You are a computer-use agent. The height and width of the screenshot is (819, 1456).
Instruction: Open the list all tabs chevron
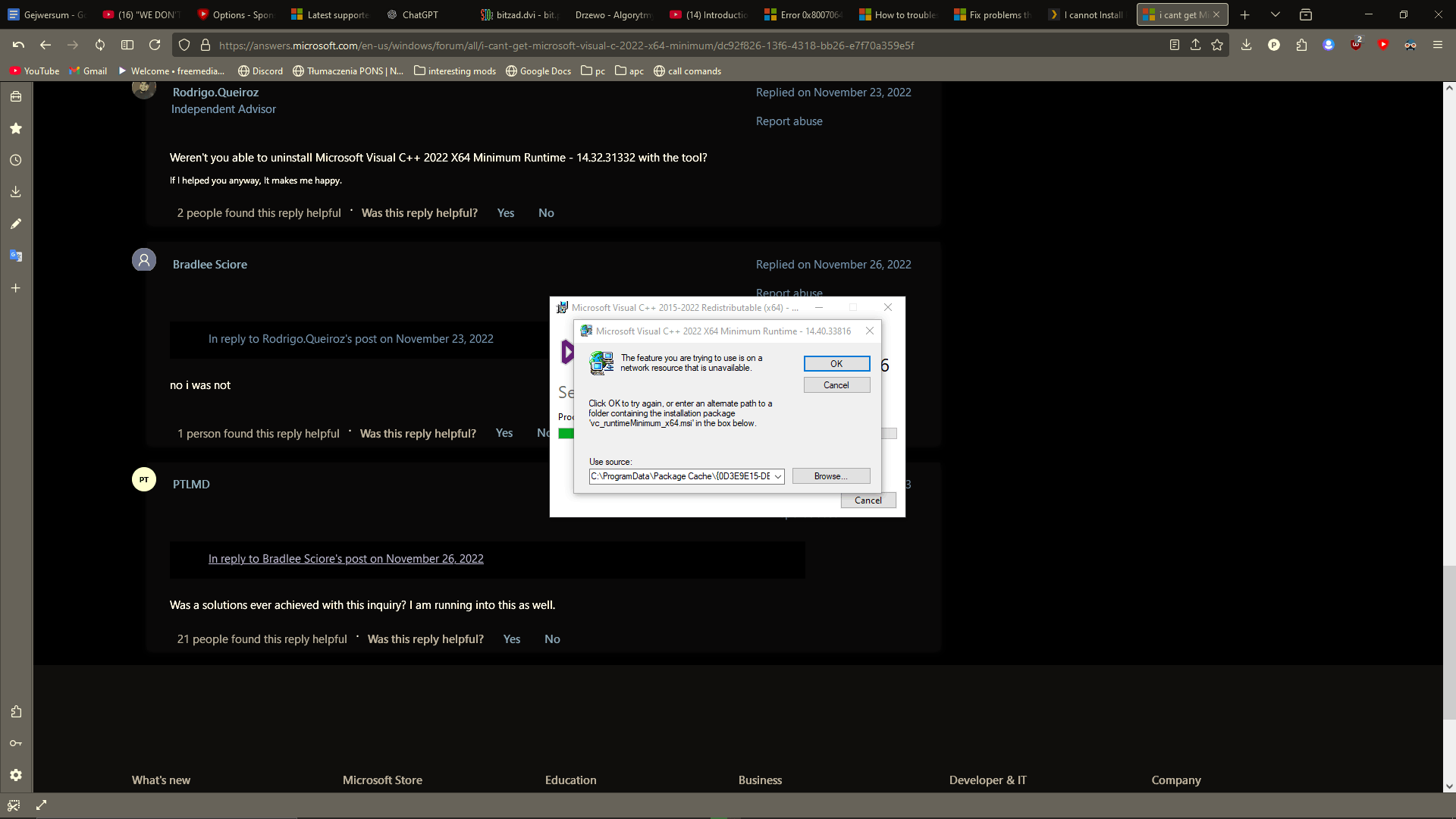pyautogui.click(x=1276, y=14)
